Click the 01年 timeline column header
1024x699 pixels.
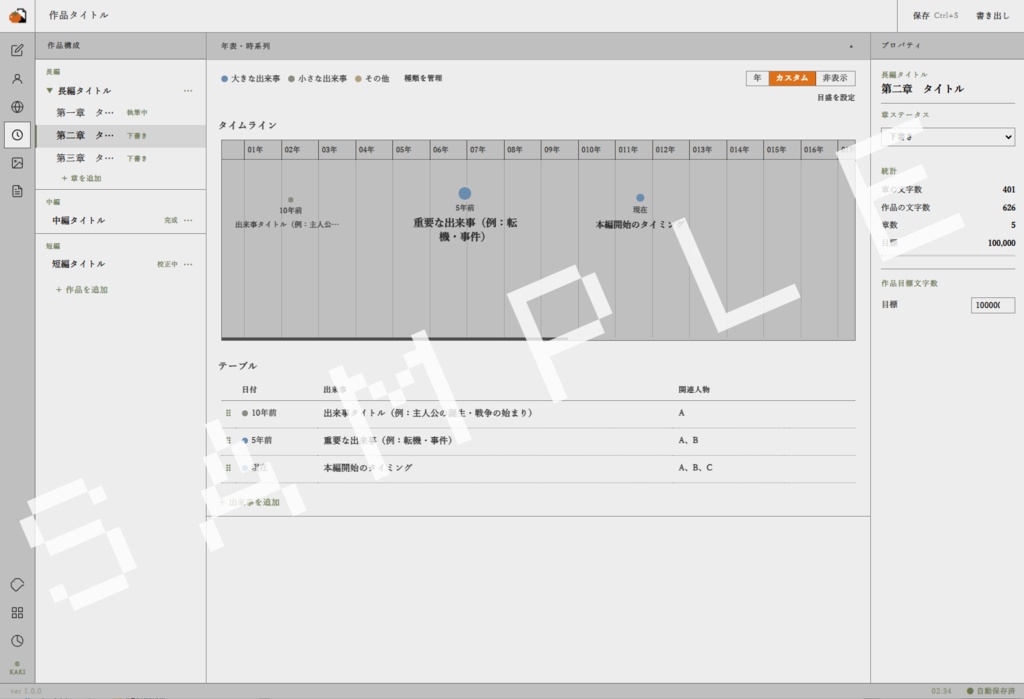tap(263, 150)
